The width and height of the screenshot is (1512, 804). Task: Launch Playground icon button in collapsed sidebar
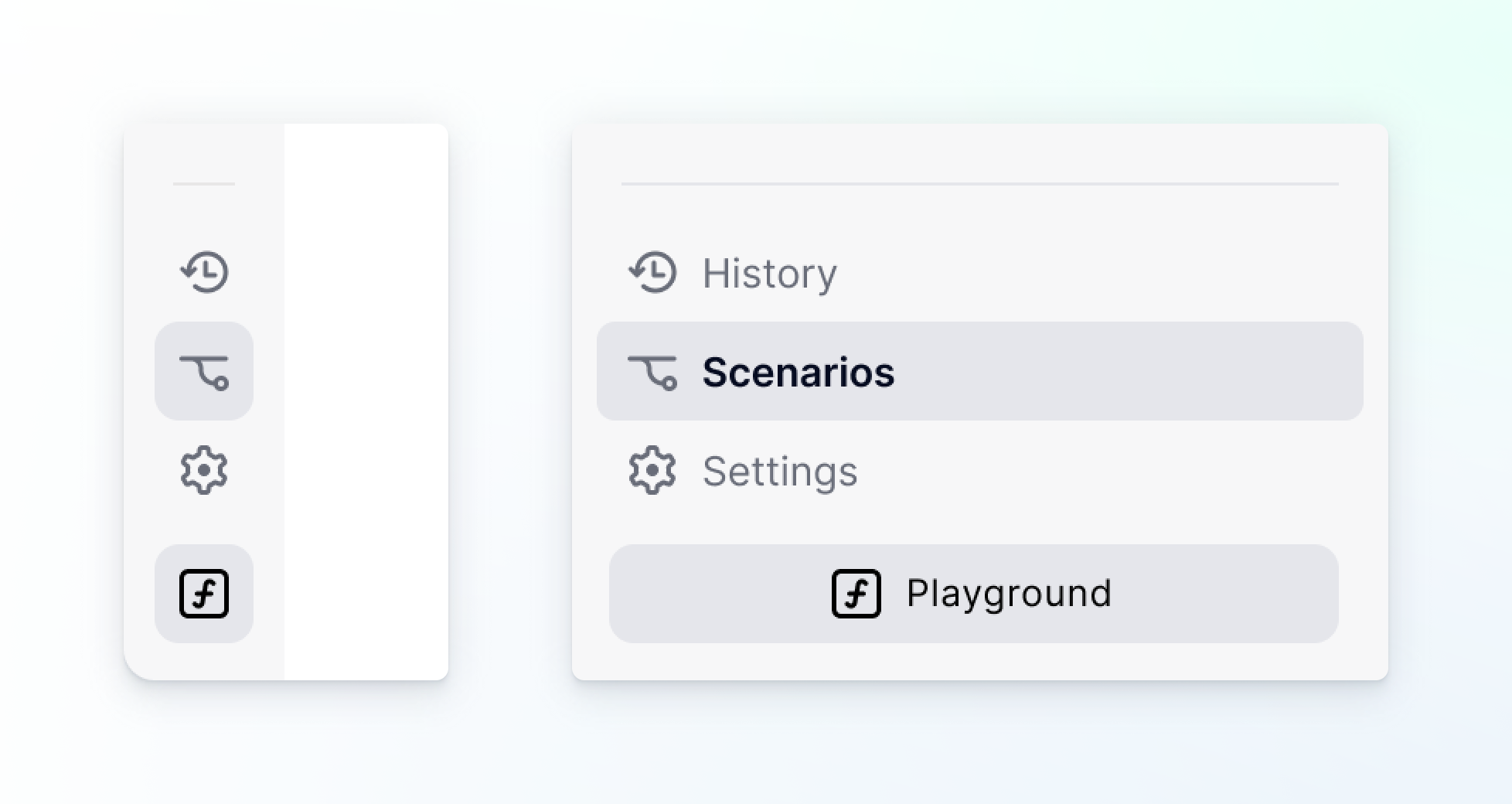[x=204, y=594]
